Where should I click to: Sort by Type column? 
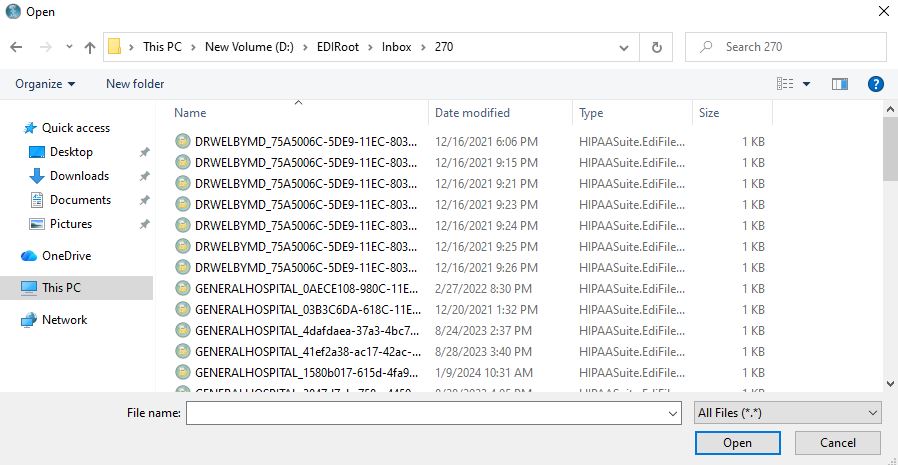[632, 113]
